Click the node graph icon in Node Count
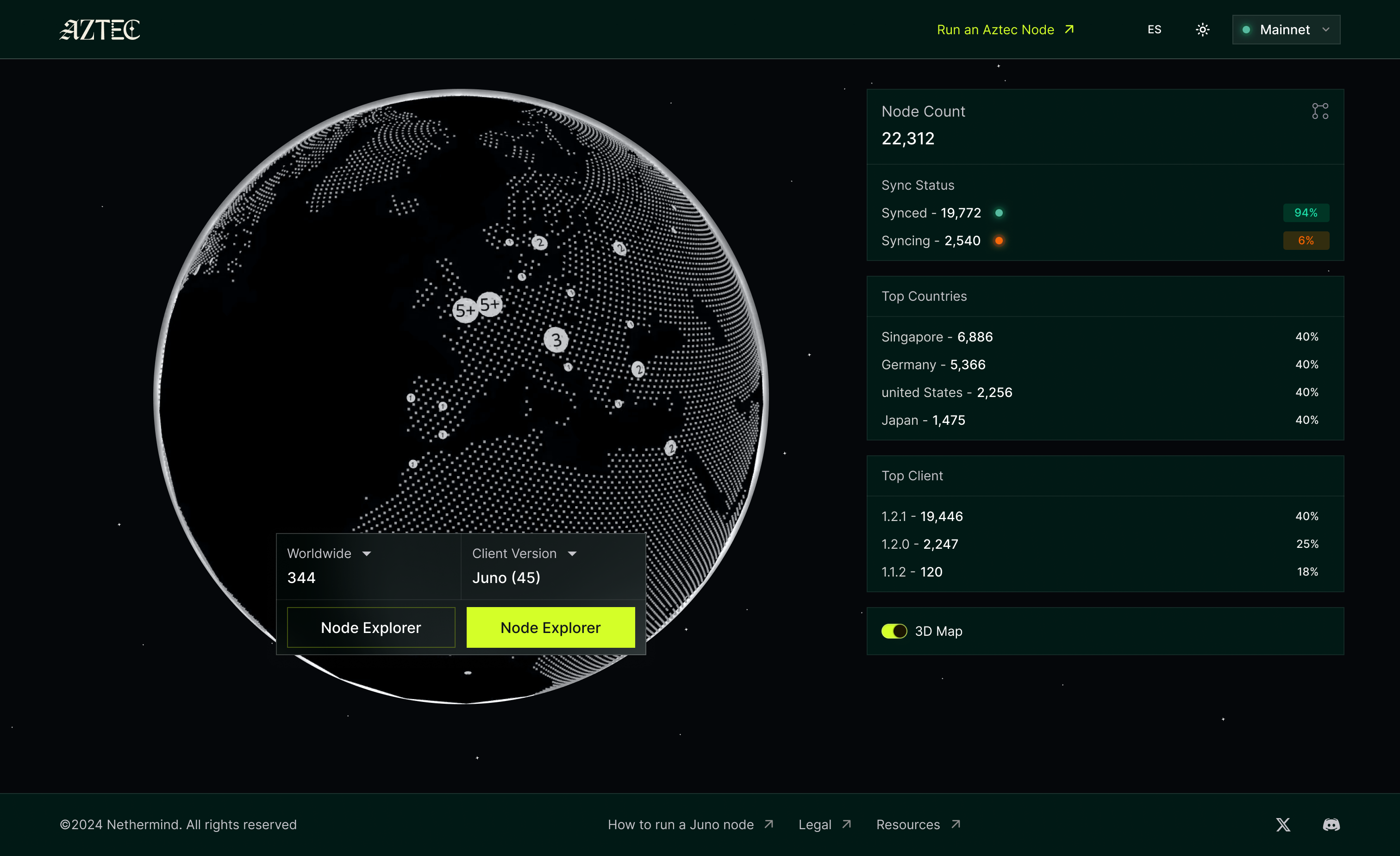 pos(1320,112)
